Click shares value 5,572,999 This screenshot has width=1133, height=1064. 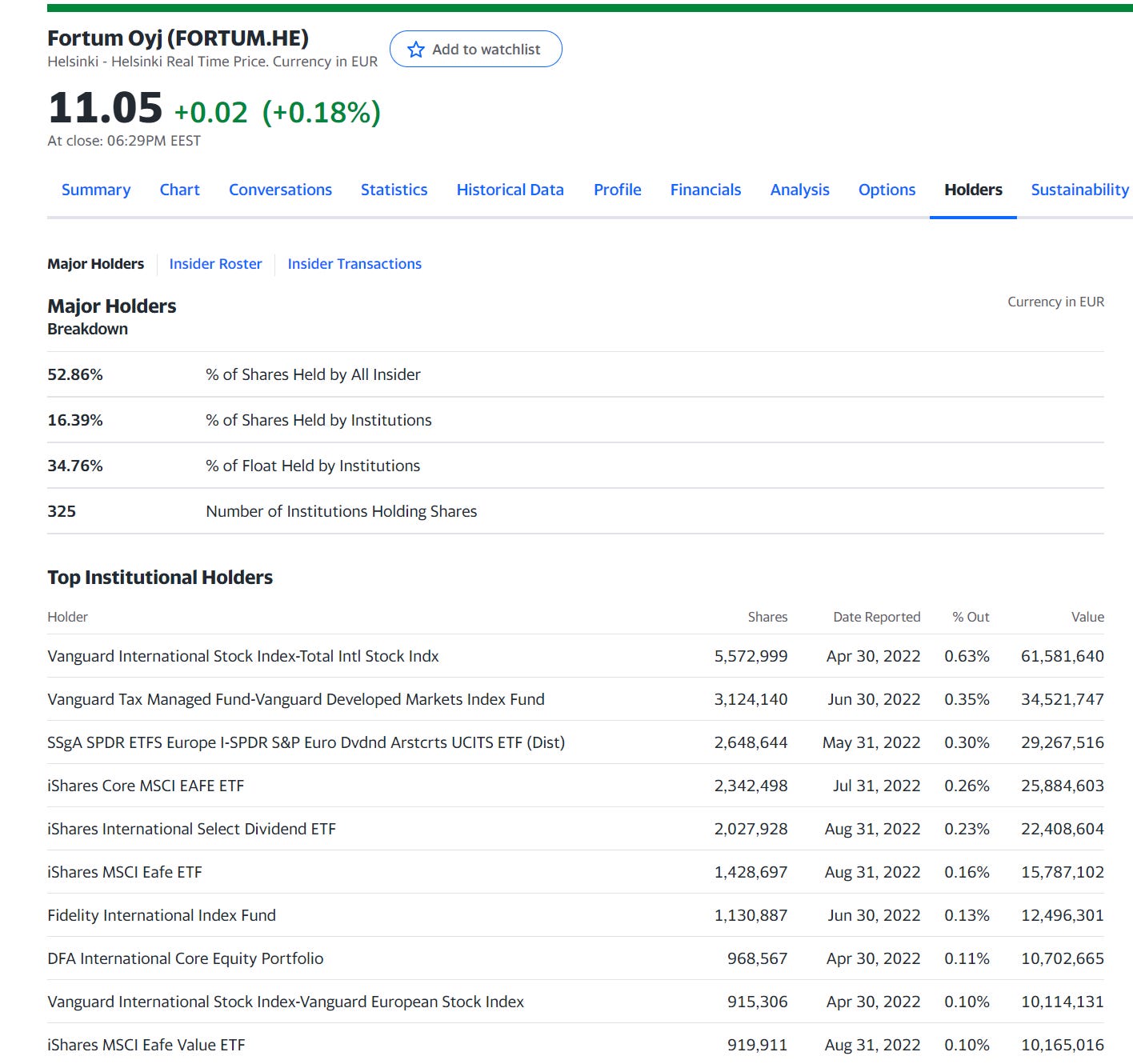coord(751,656)
